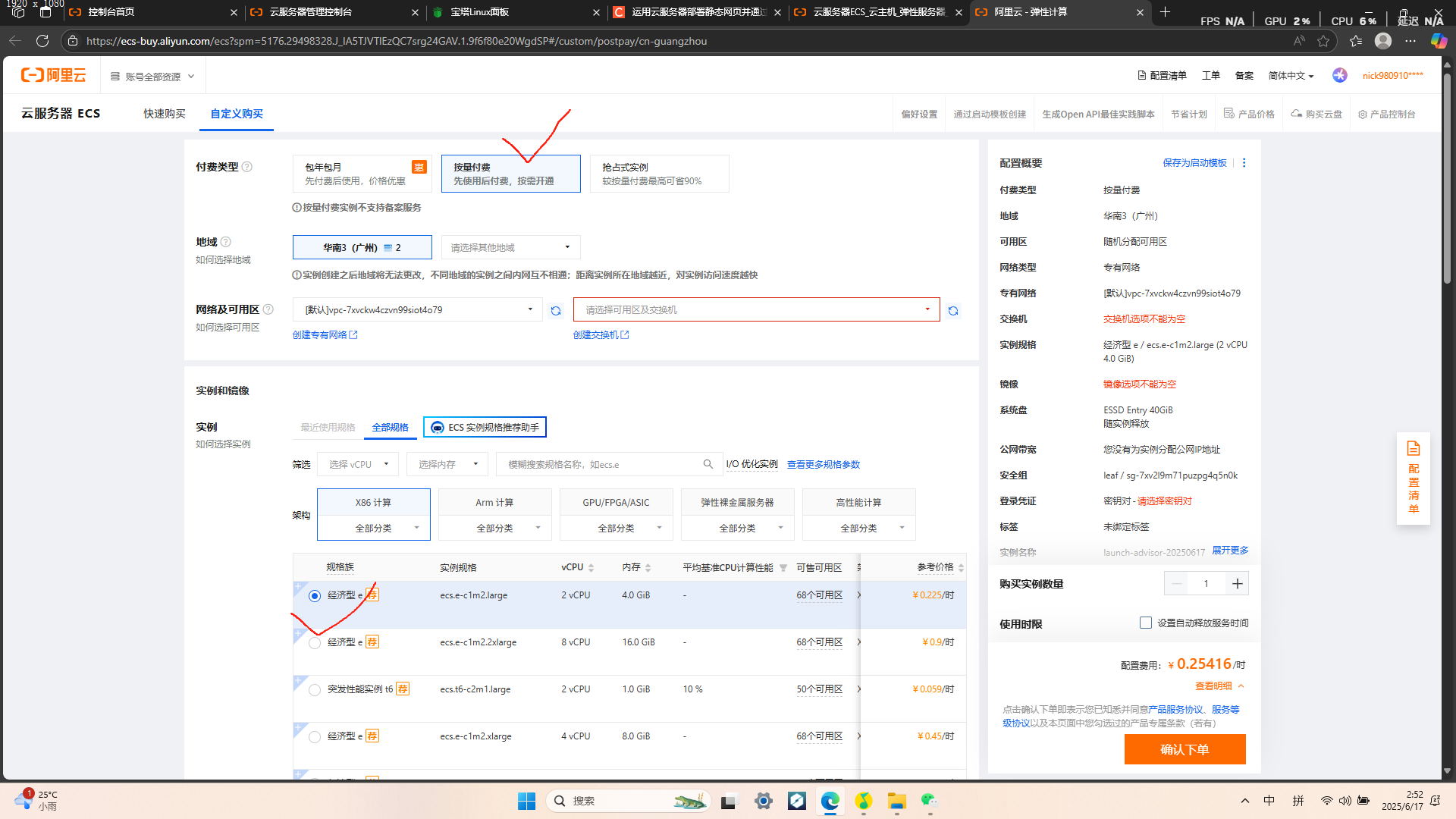Viewport: 1456px width, 819px height.
Task: Click the page vertical scrollbar
Action: click(1447, 177)
